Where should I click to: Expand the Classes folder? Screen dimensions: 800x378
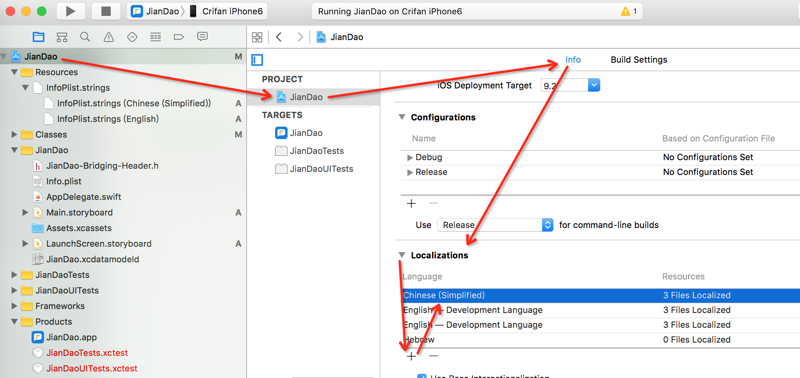[x=14, y=135]
